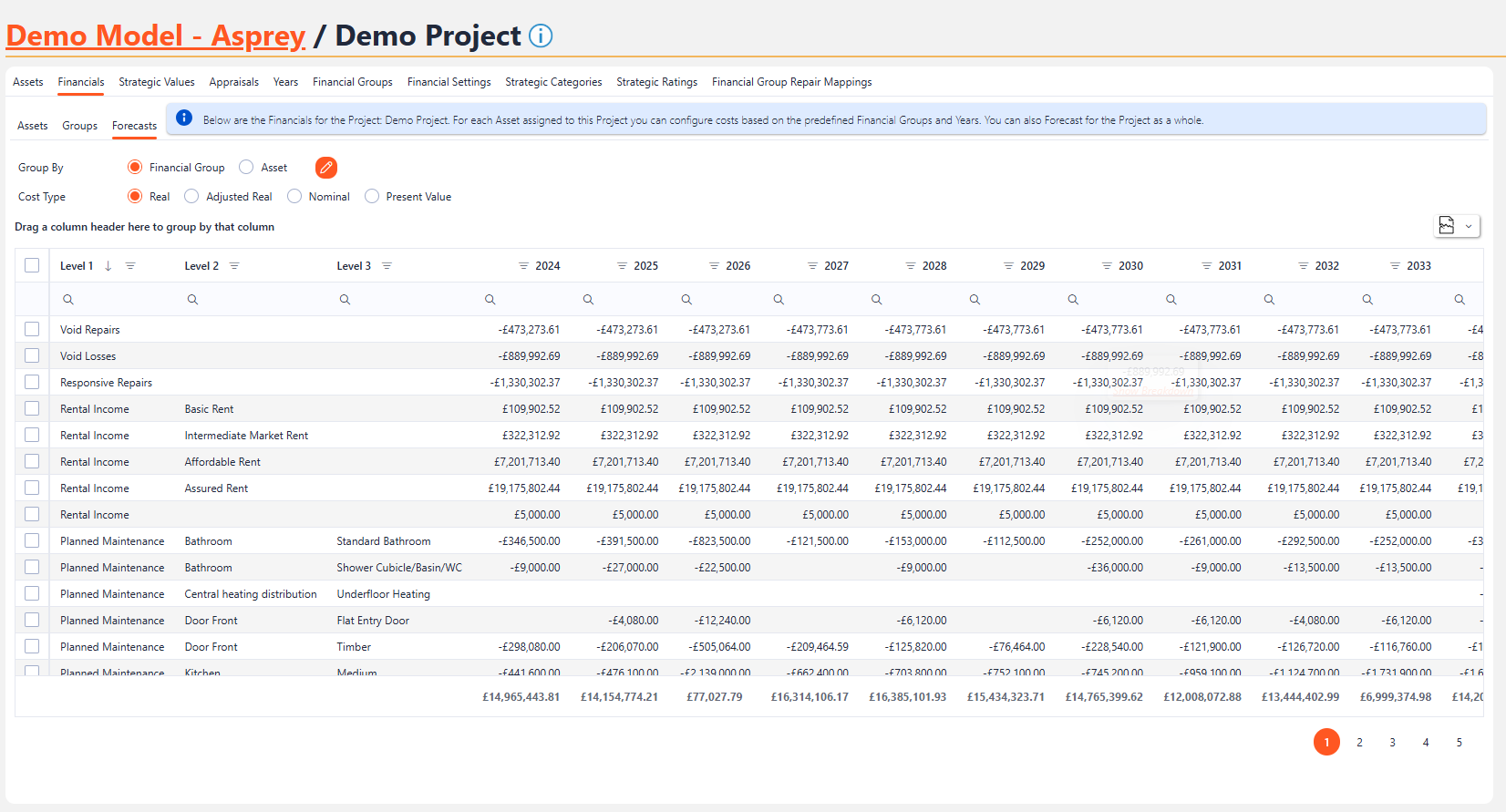The height and width of the screenshot is (812, 1506).
Task: Open the 2028 column filter menu
Action: [910, 266]
